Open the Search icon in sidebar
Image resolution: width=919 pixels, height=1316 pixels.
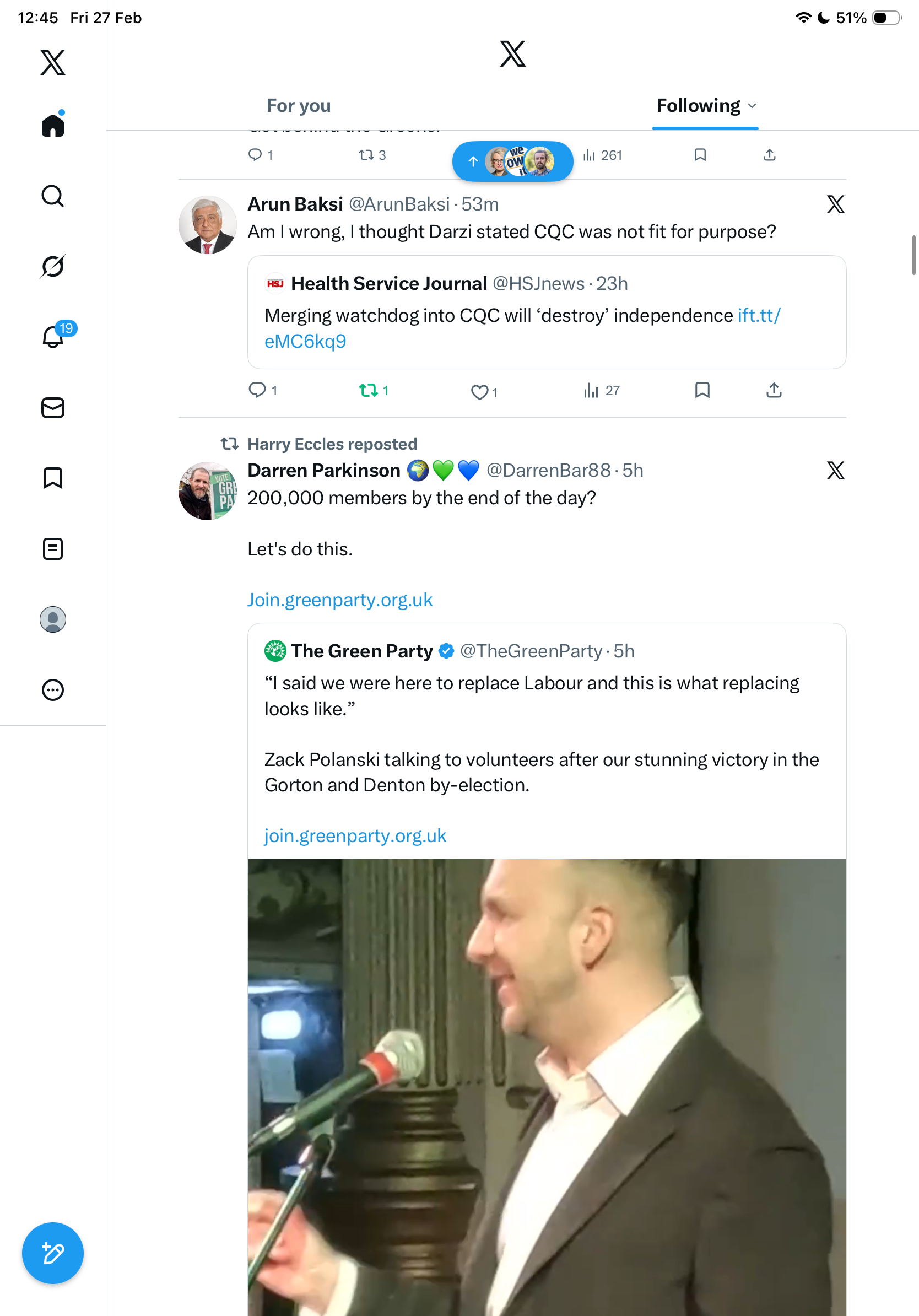[53, 196]
